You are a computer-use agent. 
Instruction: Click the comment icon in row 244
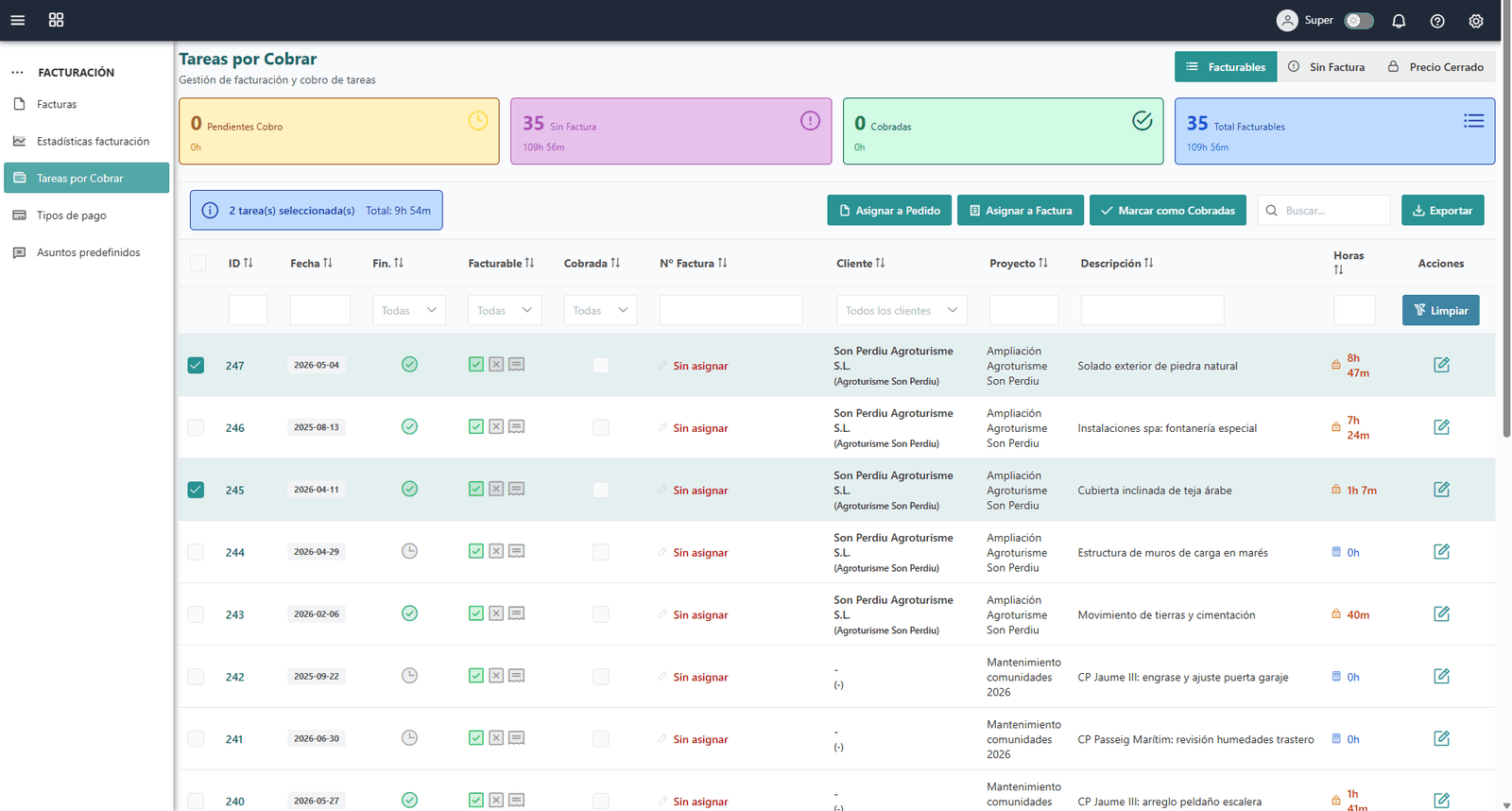tap(517, 551)
